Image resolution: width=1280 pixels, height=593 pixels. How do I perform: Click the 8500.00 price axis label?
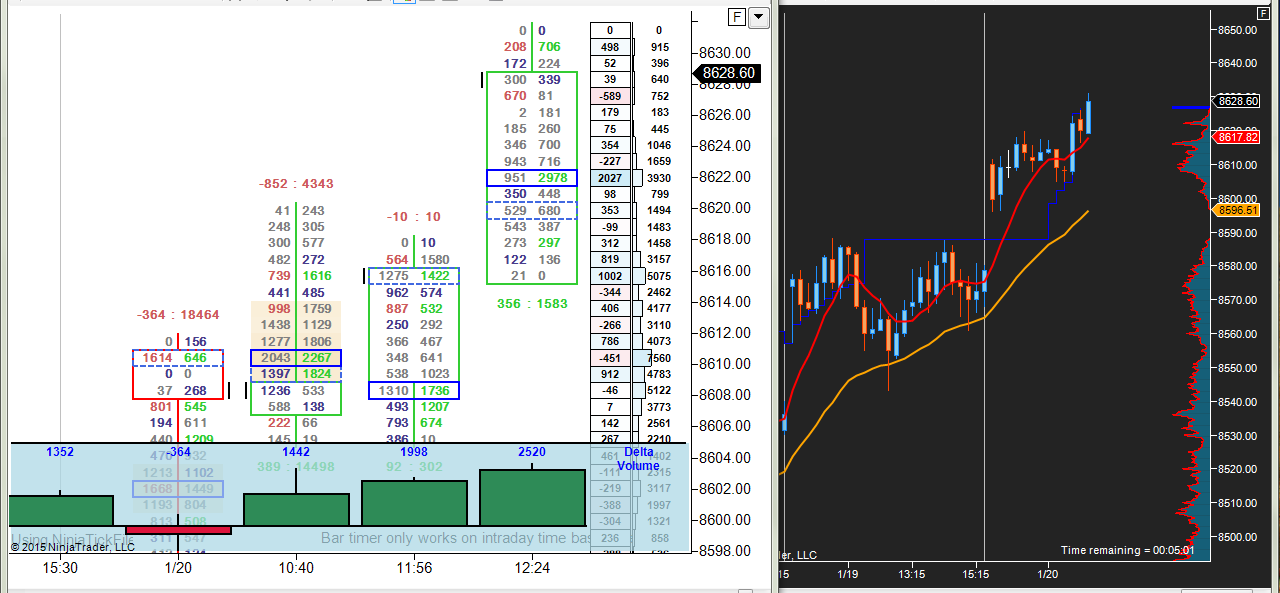pyautogui.click(x=1237, y=537)
